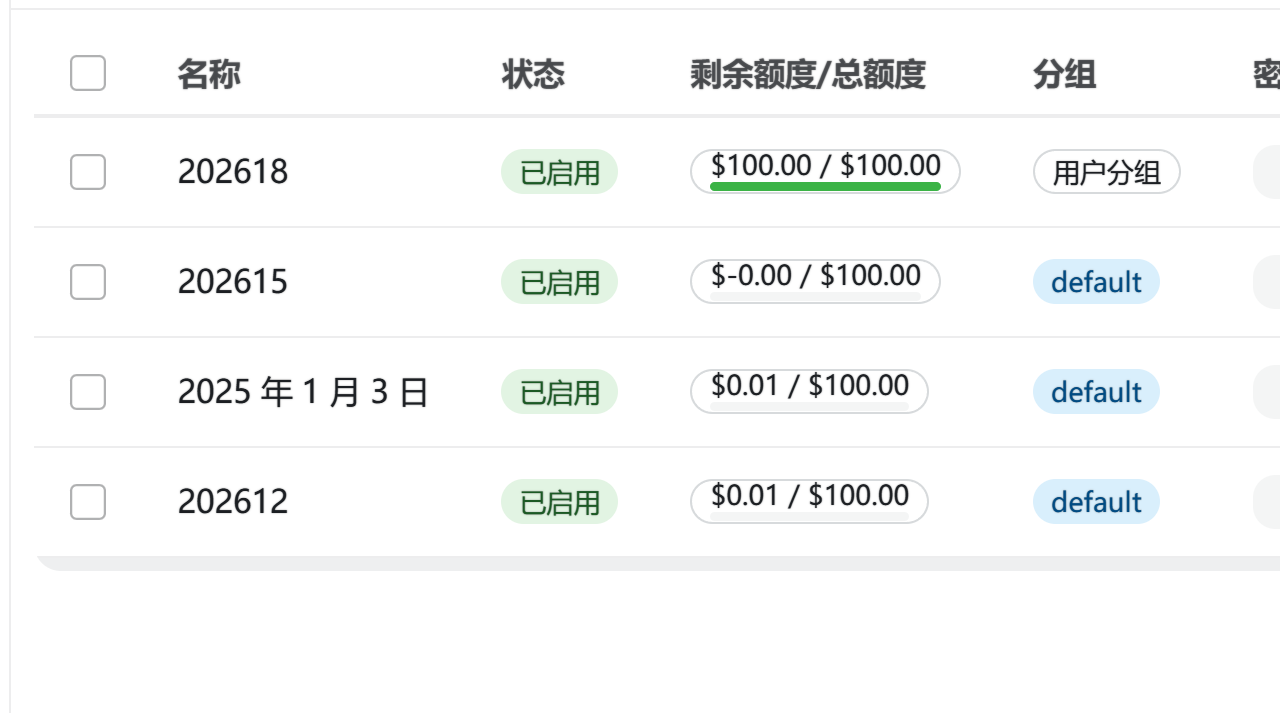Click the 剩余额度/总额度 column header
1280x713 pixels.
point(808,74)
